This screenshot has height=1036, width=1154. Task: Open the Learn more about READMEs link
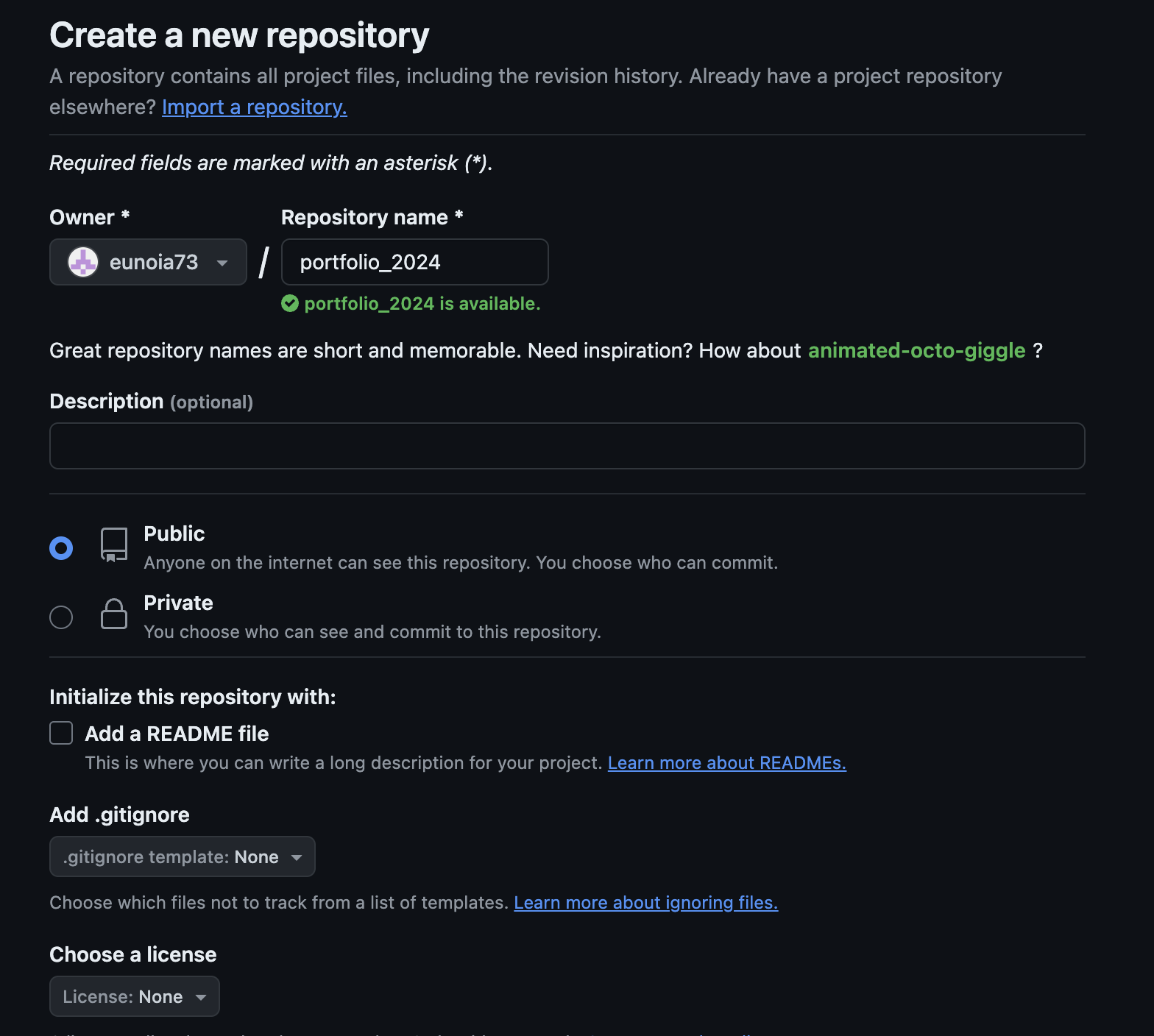(726, 763)
